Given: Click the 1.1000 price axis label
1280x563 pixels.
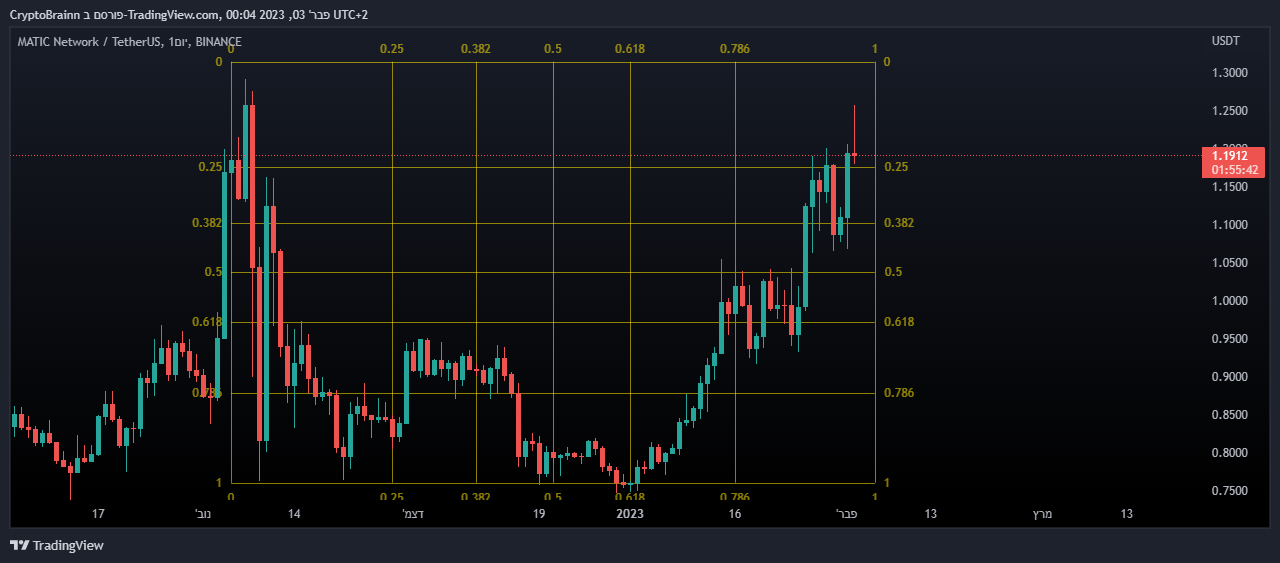Looking at the screenshot, I should [x=1229, y=225].
